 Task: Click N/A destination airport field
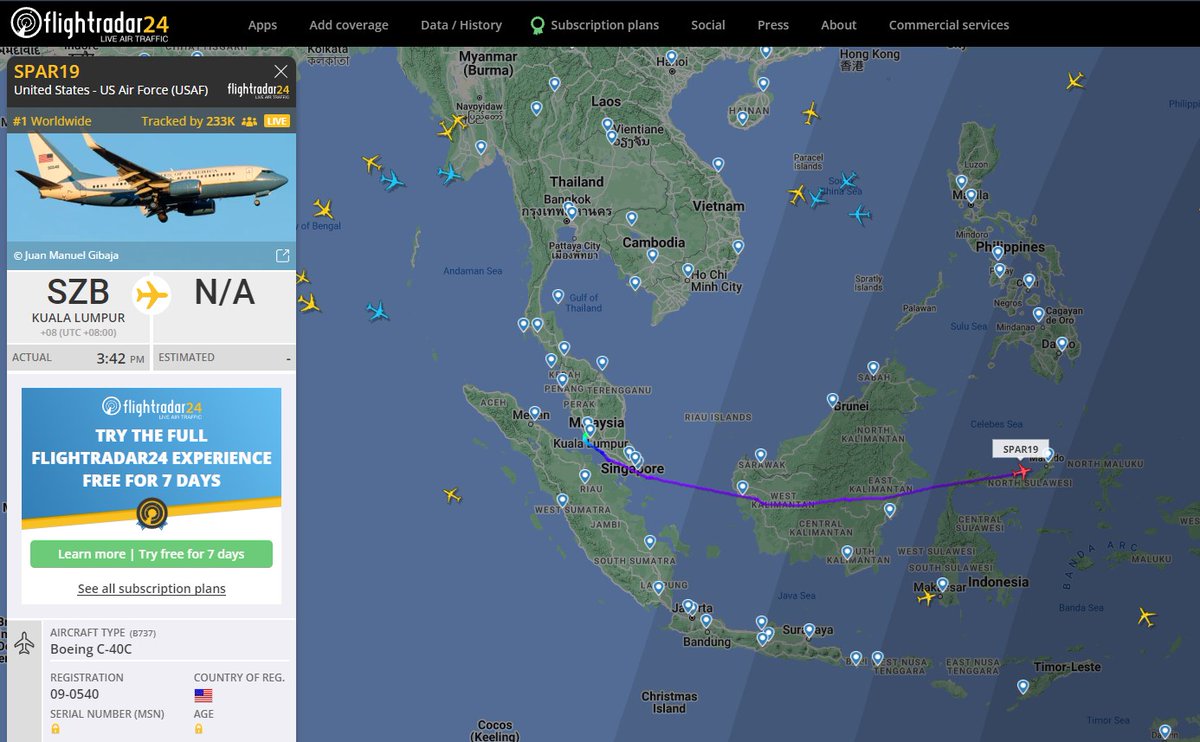coord(224,292)
